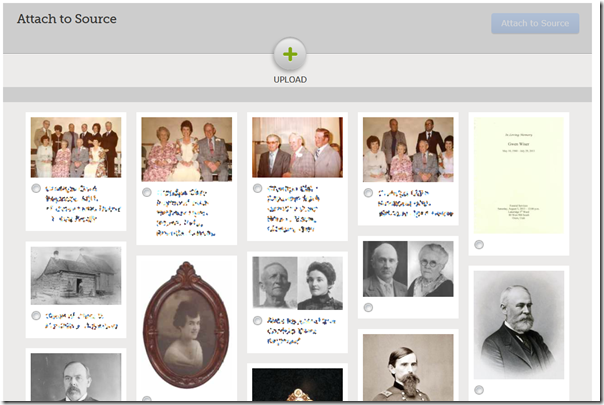The width and height of the screenshot is (604, 405).
Task: Select radio button below bearded man engraving
Action: (479, 389)
